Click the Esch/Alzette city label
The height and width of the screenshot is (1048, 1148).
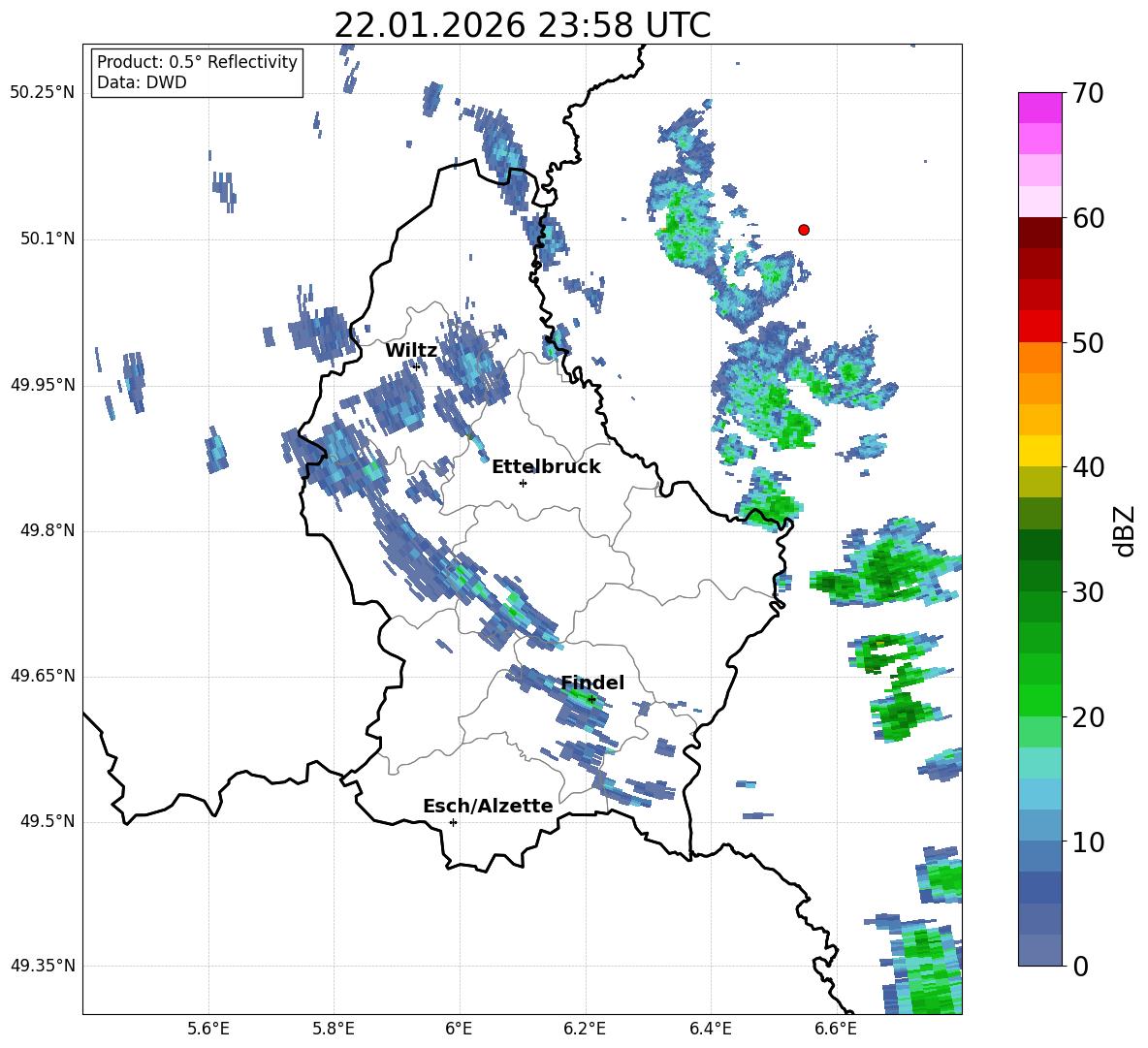coord(488,806)
